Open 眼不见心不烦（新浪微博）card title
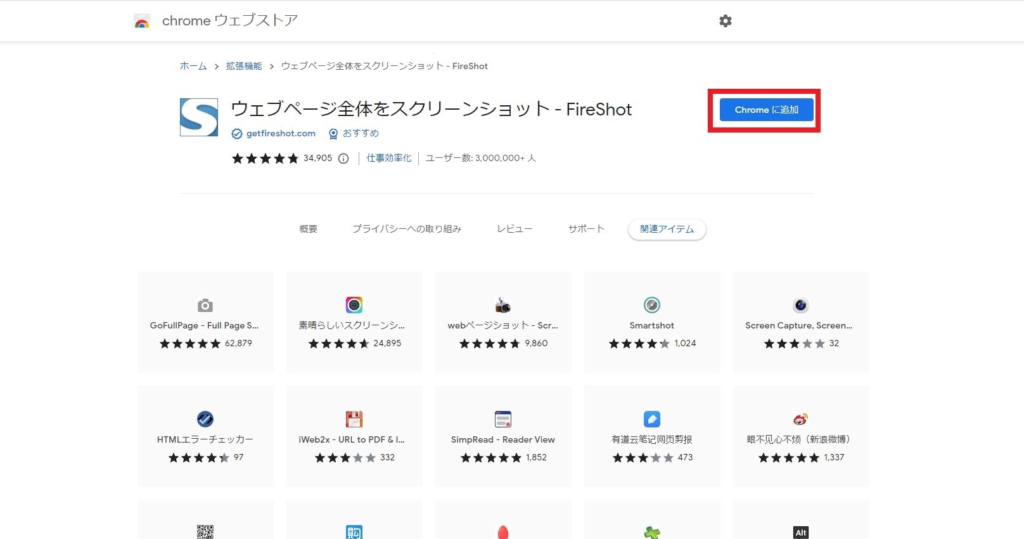 click(801, 440)
